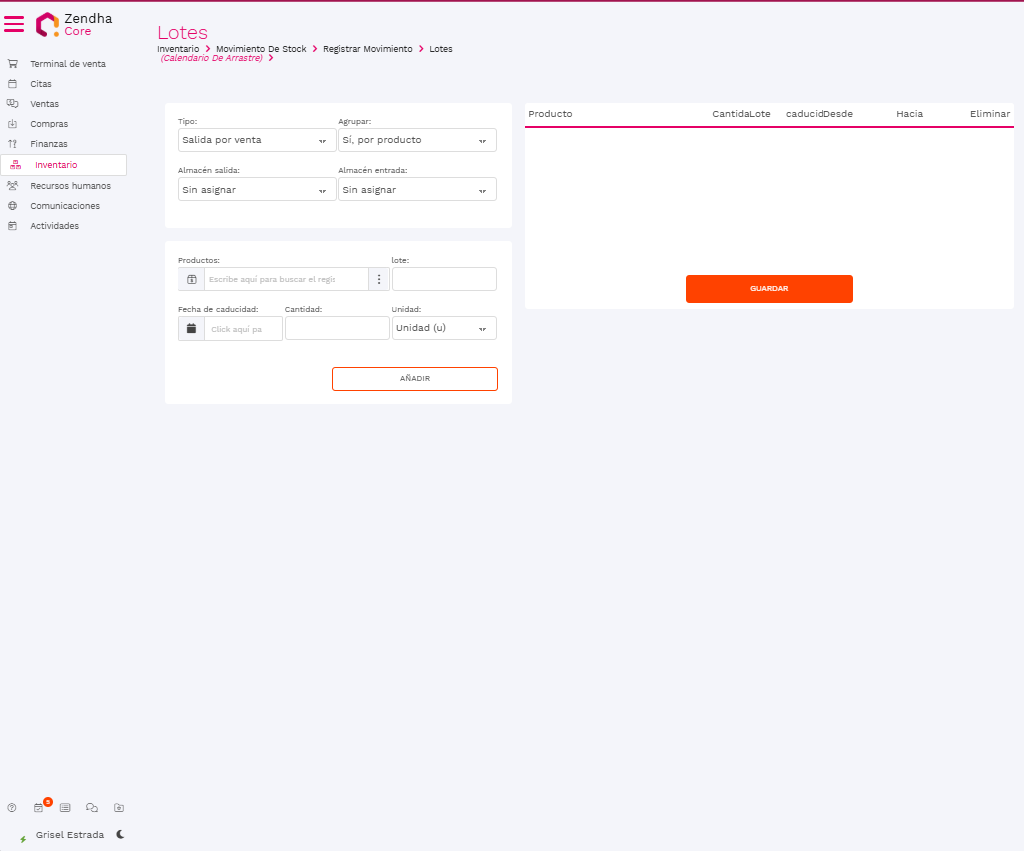Image resolution: width=1024 pixels, height=851 pixels.
Task: Follow the Movimiento De Stock breadcrumb link
Action: 261,49
